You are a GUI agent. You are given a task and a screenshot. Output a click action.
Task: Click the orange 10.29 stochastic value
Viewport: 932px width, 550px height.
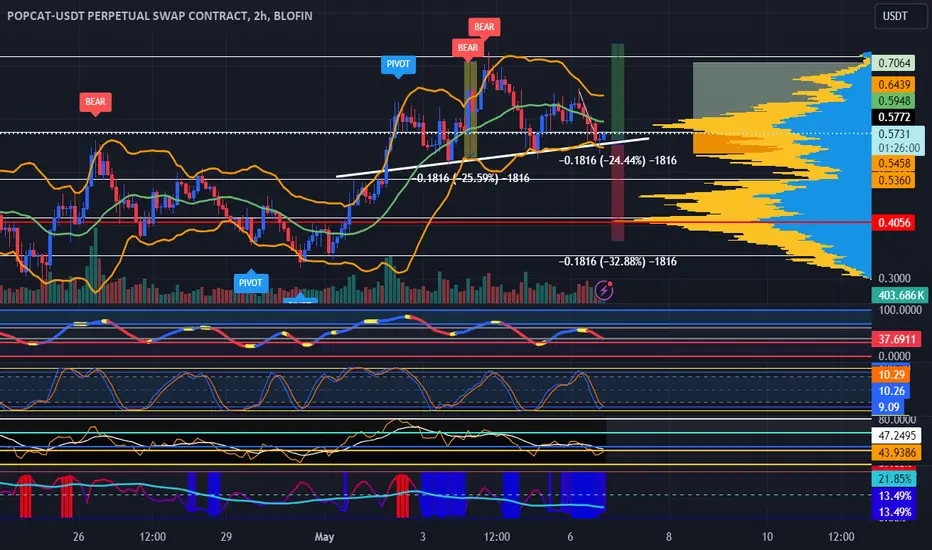(x=892, y=375)
